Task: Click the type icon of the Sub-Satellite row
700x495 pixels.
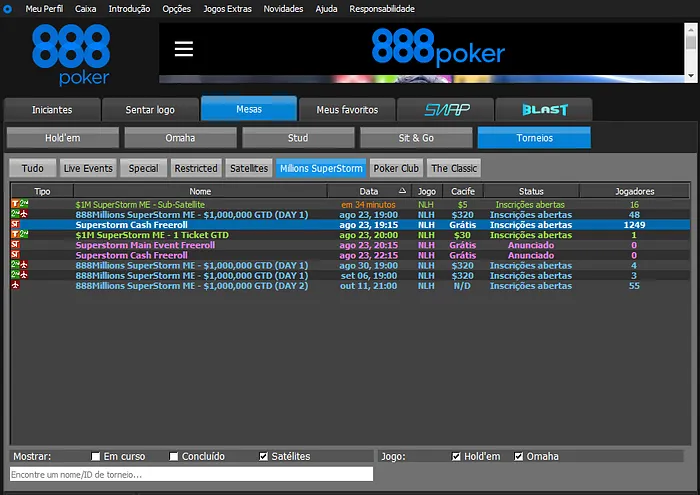Action: (x=20, y=204)
